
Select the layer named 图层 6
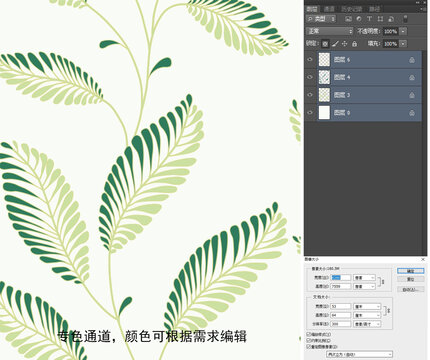click(x=342, y=60)
